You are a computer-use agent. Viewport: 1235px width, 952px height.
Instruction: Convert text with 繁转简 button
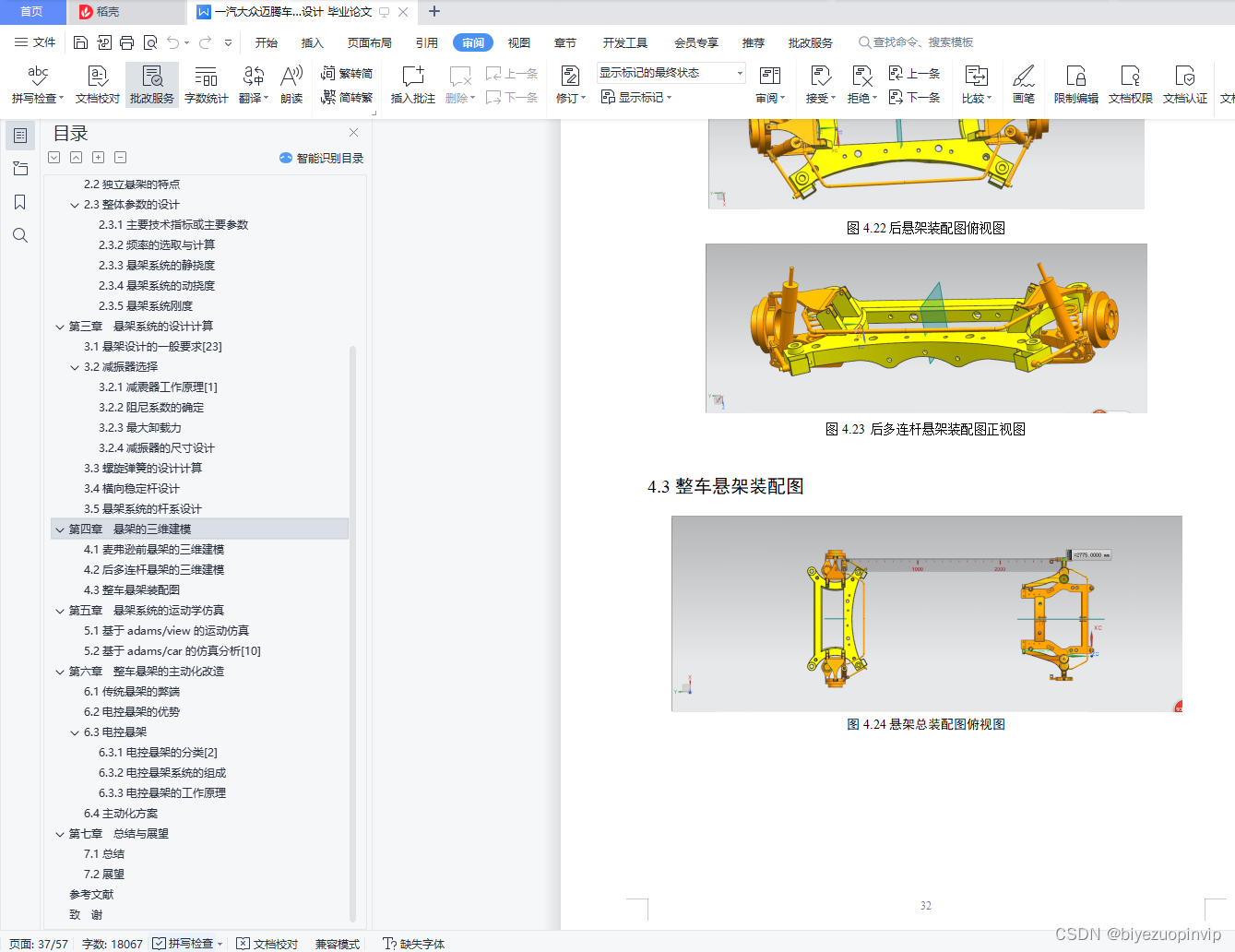pyautogui.click(x=347, y=74)
